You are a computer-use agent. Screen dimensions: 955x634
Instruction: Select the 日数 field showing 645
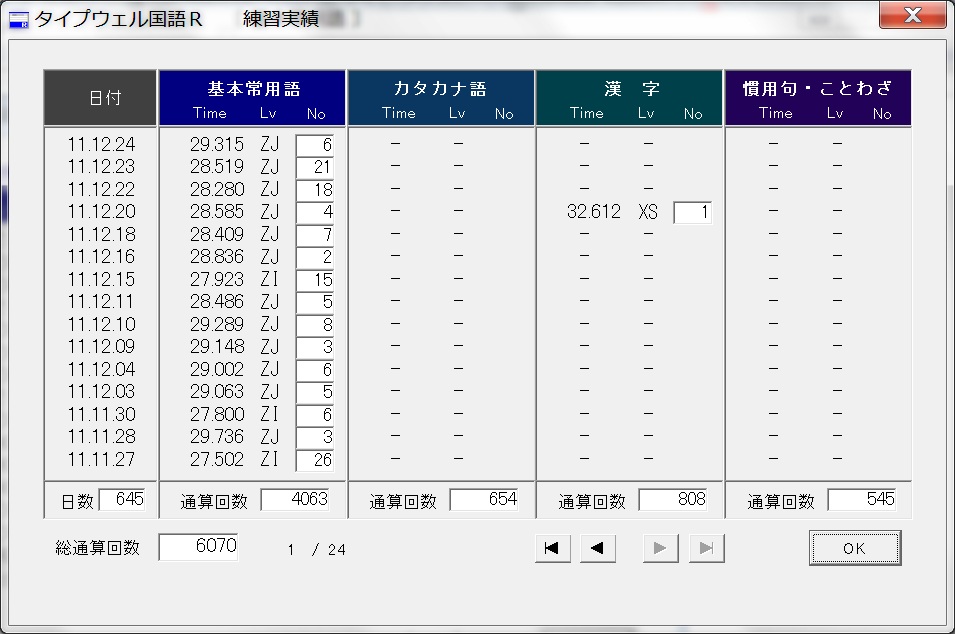[x=121, y=499]
